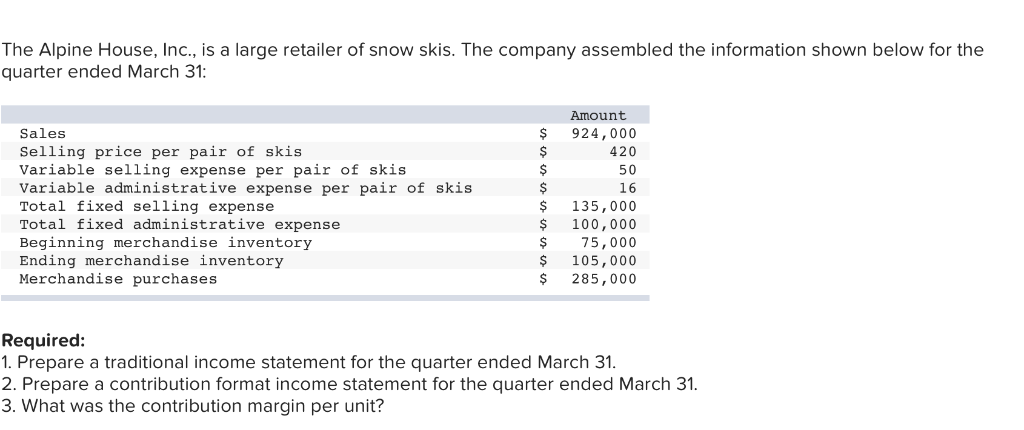Image resolution: width=1024 pixels, height=430 pixels.
Task: Select the merchandise purchases amount 285,000
Action: click(603, 278)
